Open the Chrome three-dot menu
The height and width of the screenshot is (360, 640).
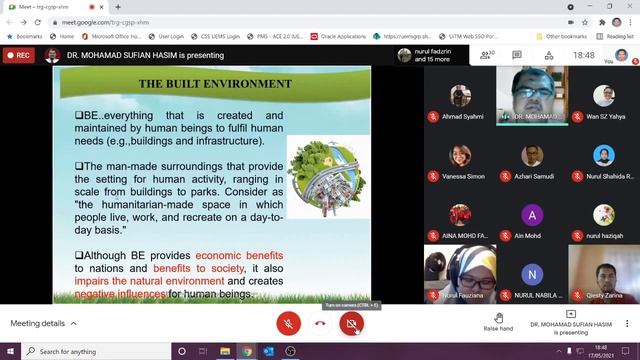(631, 22)
